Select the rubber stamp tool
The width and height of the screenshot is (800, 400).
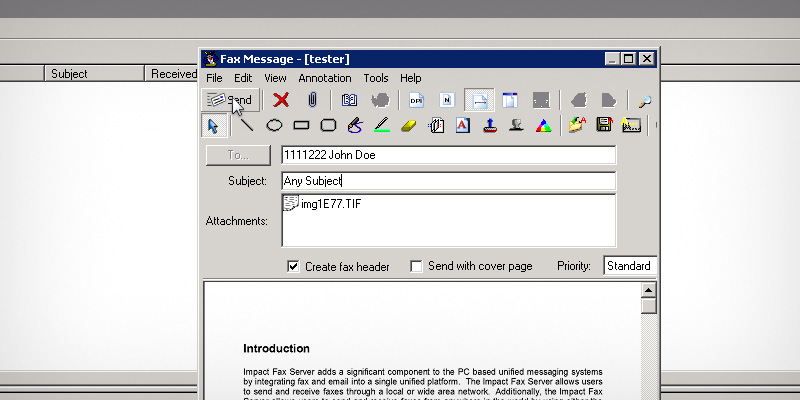[x=489, y=126]
